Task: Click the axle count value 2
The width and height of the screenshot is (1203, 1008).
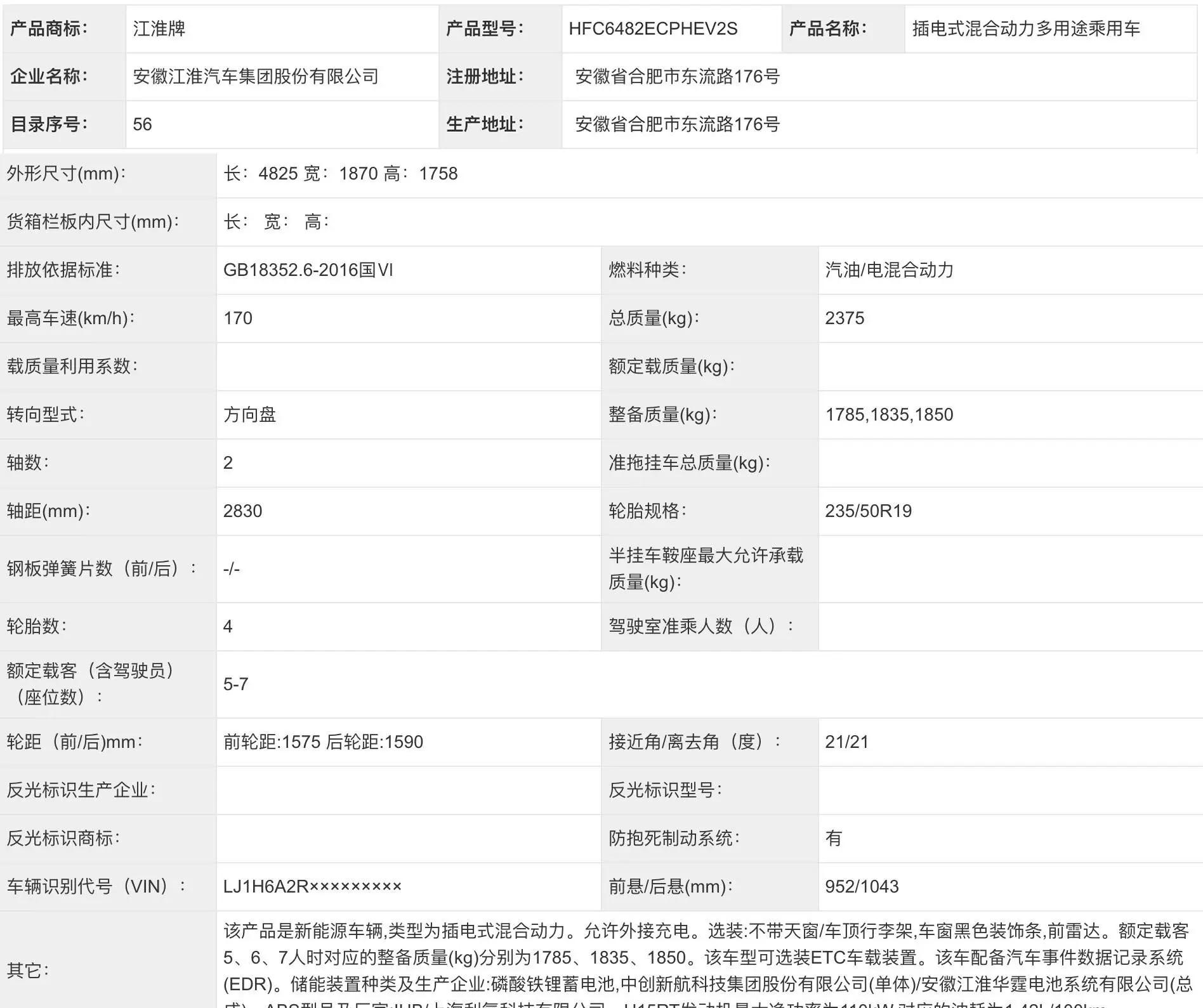Action: pos(228,463)
